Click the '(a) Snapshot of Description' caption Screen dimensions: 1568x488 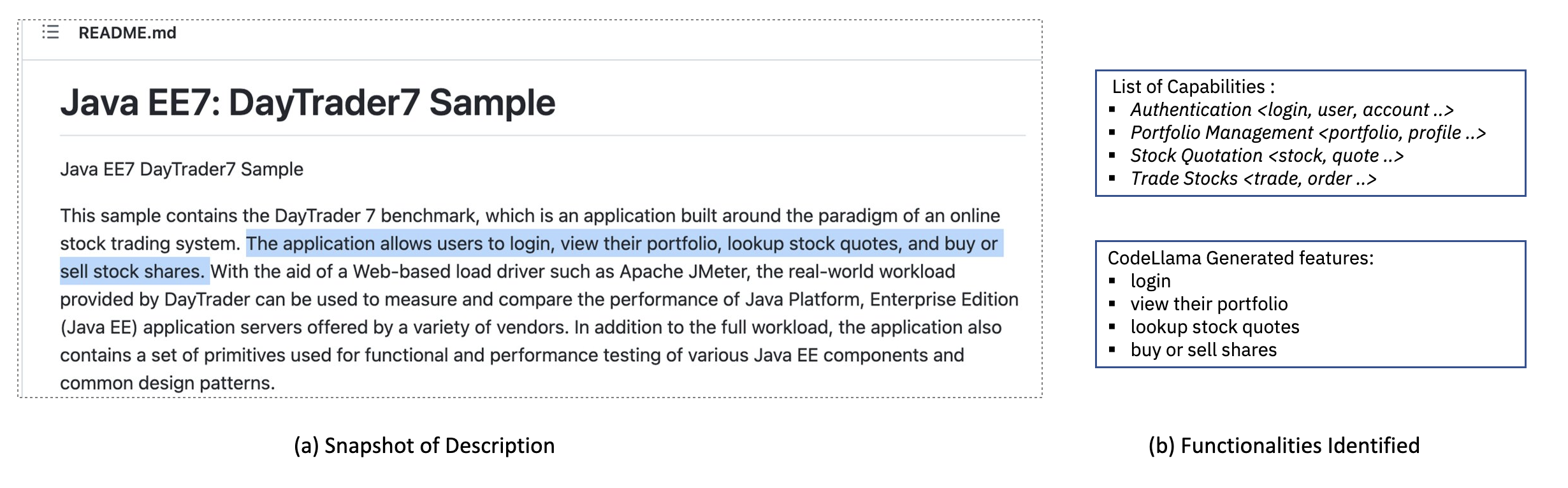tap(424, 445)
